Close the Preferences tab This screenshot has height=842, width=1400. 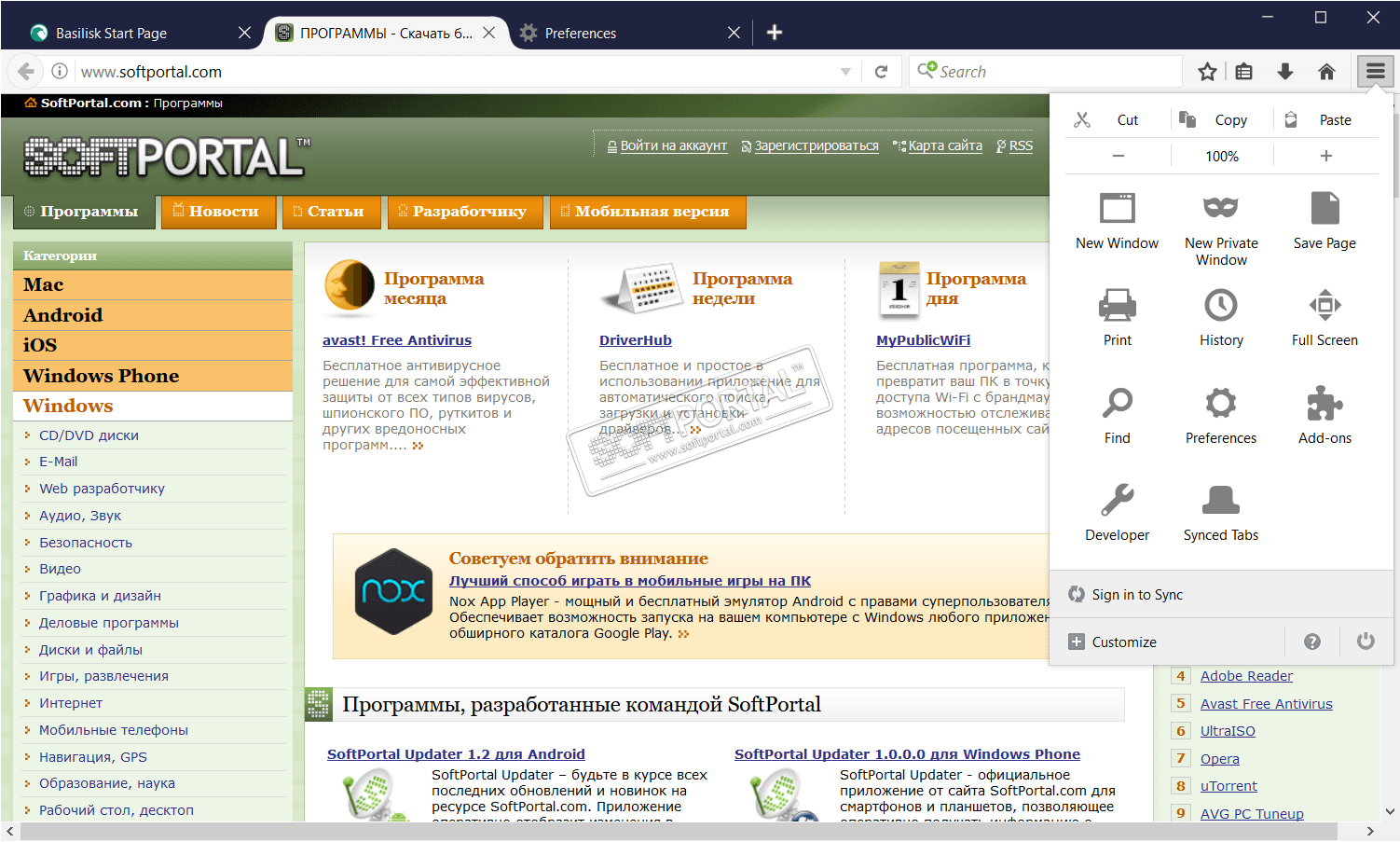pyautogui.click(x=734, y=33)
